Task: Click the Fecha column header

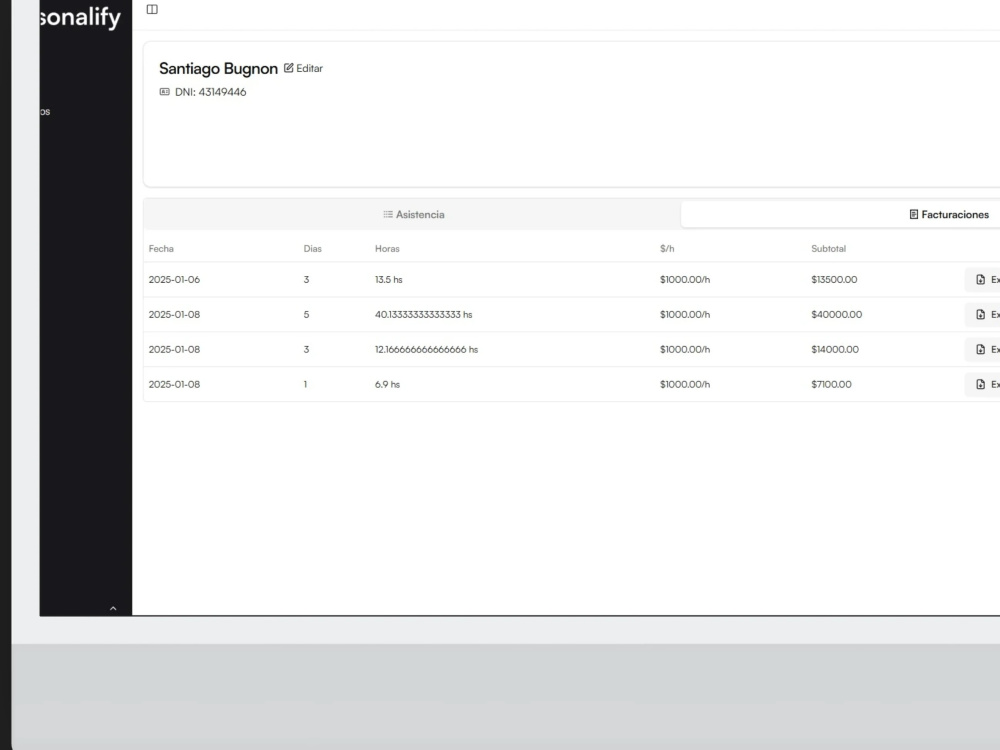Action: point(161,249)
